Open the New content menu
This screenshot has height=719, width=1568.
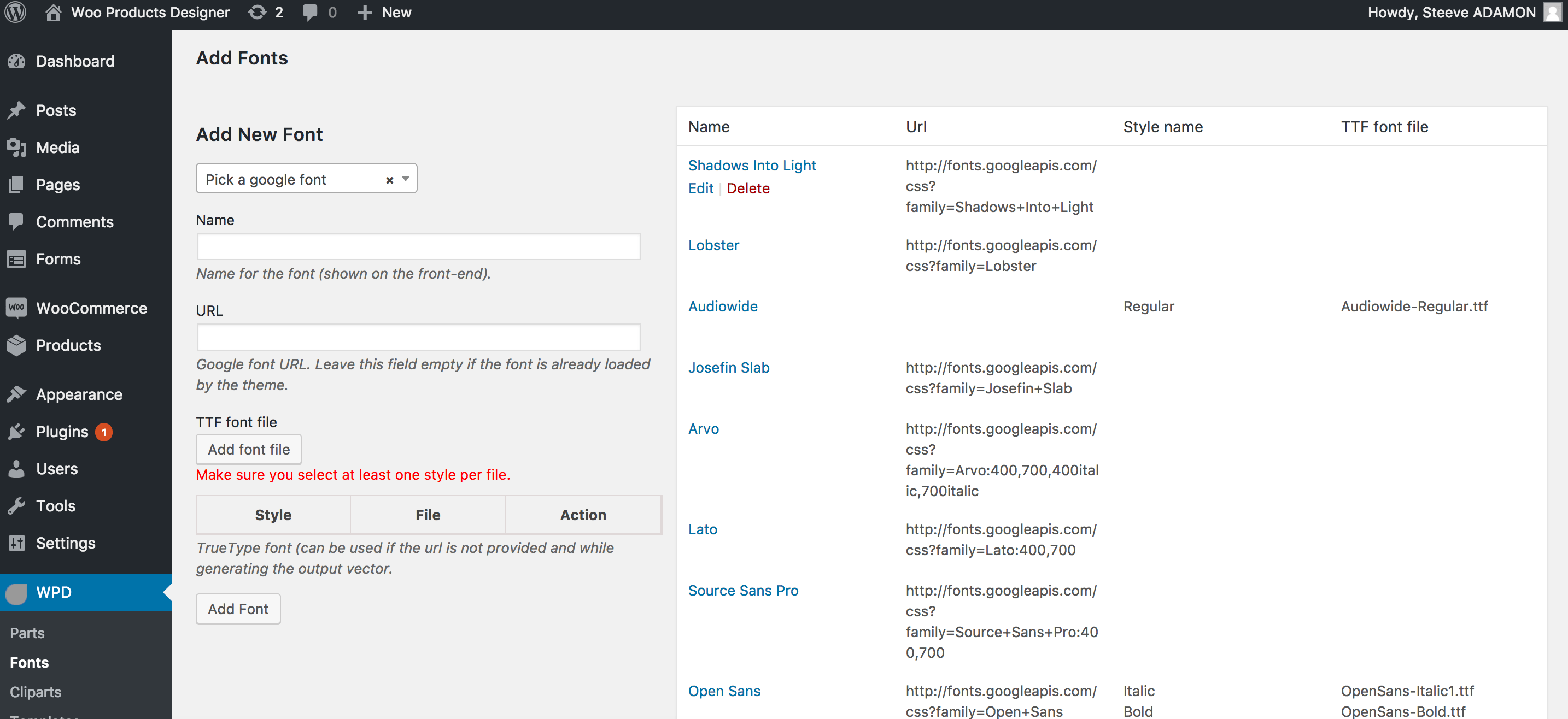pyautogui.click(x=385, y=12)
